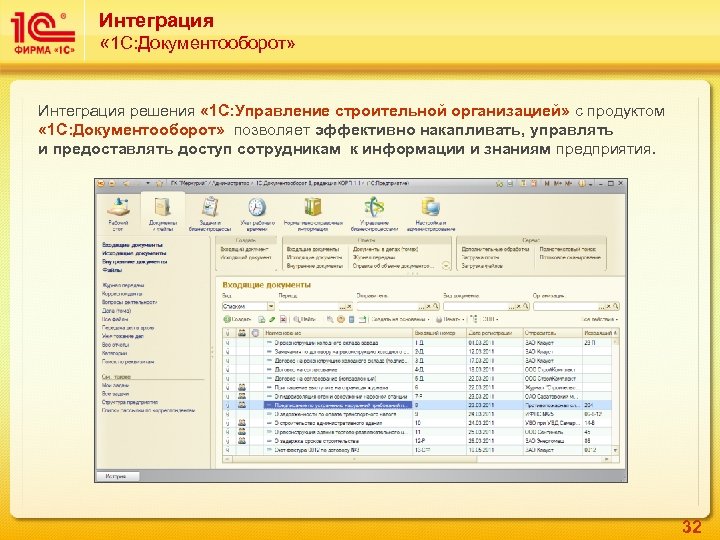Click the magnifier in Организация filter field
Viewport: 720px width, 540px height.
[616, 306]
